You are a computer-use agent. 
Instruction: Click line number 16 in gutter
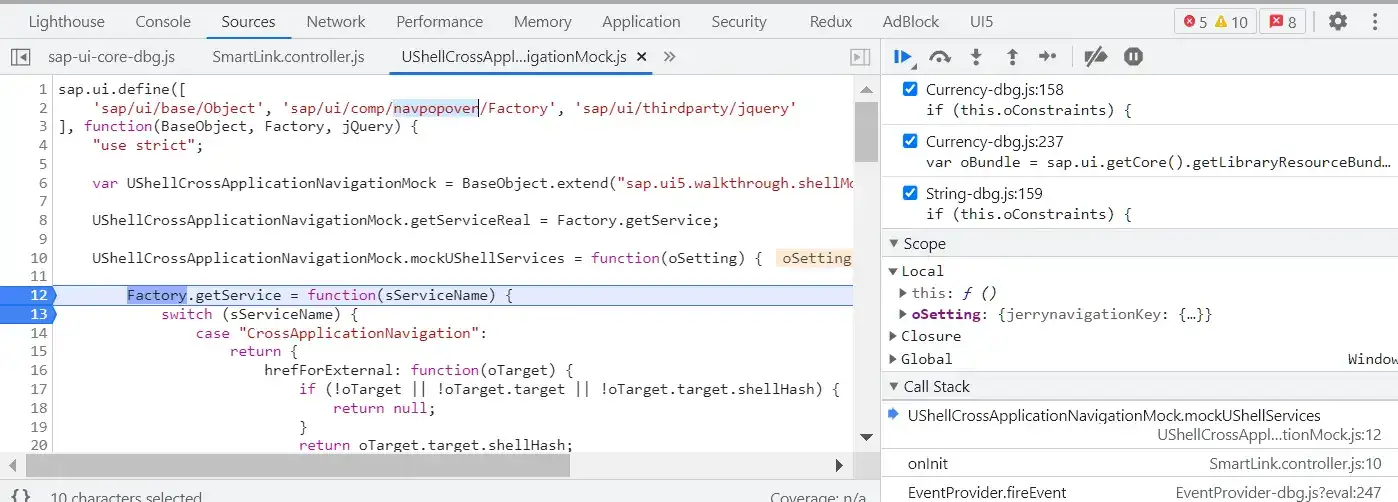[x=39, y=370]
